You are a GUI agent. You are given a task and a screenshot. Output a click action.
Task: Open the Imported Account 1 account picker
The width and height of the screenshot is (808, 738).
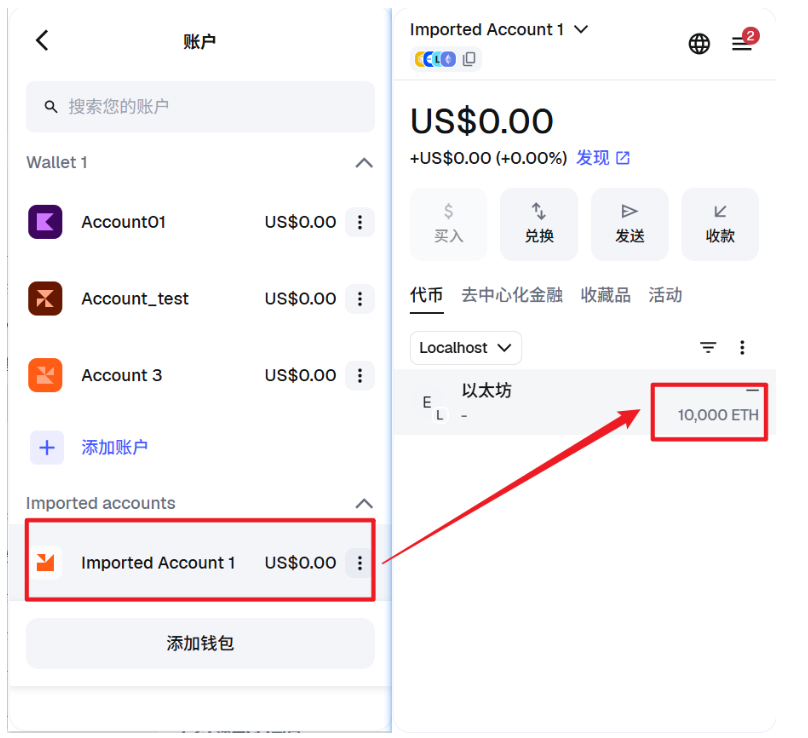click(x=499, y=29)
